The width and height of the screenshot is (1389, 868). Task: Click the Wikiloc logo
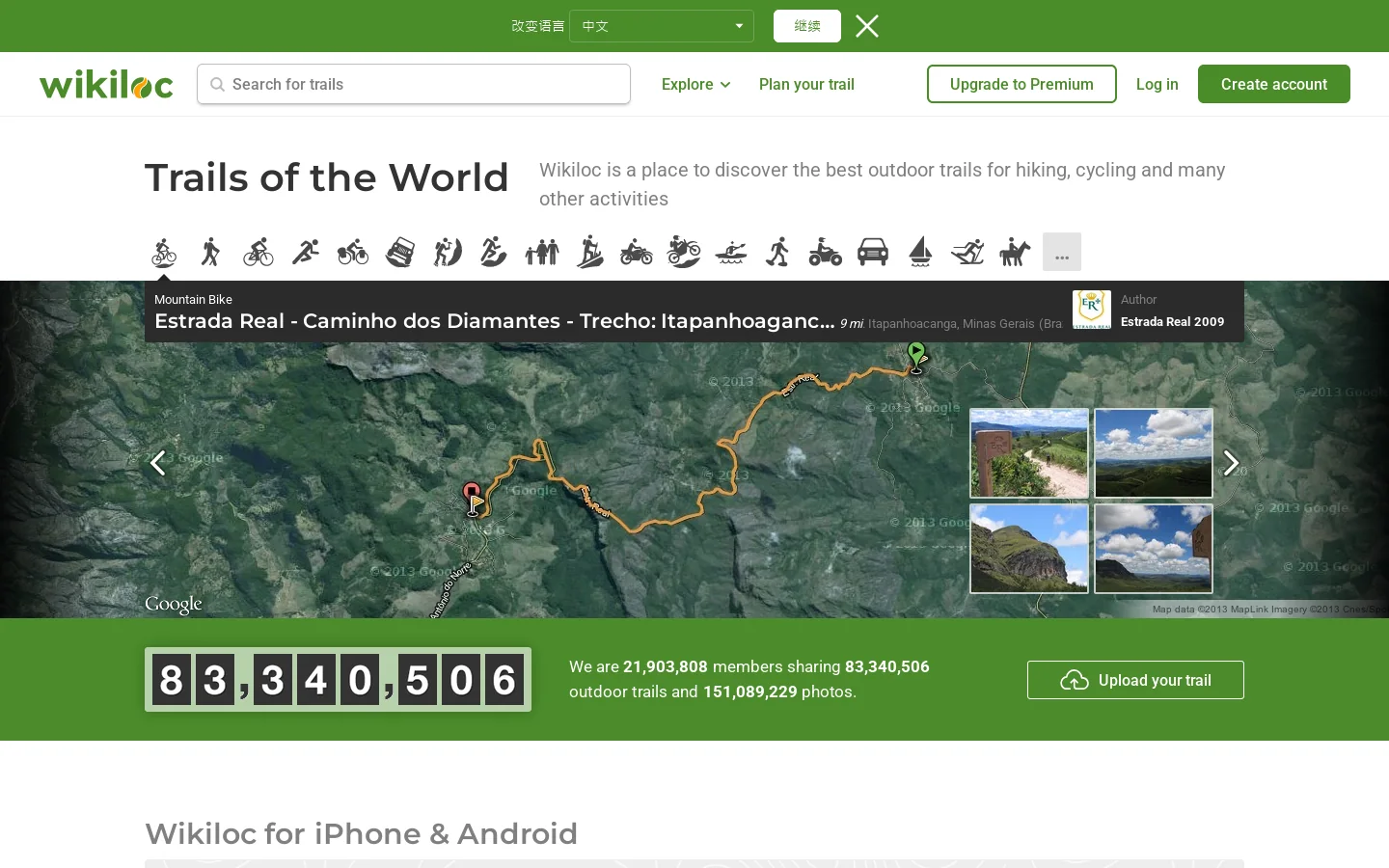coord(106,84)
